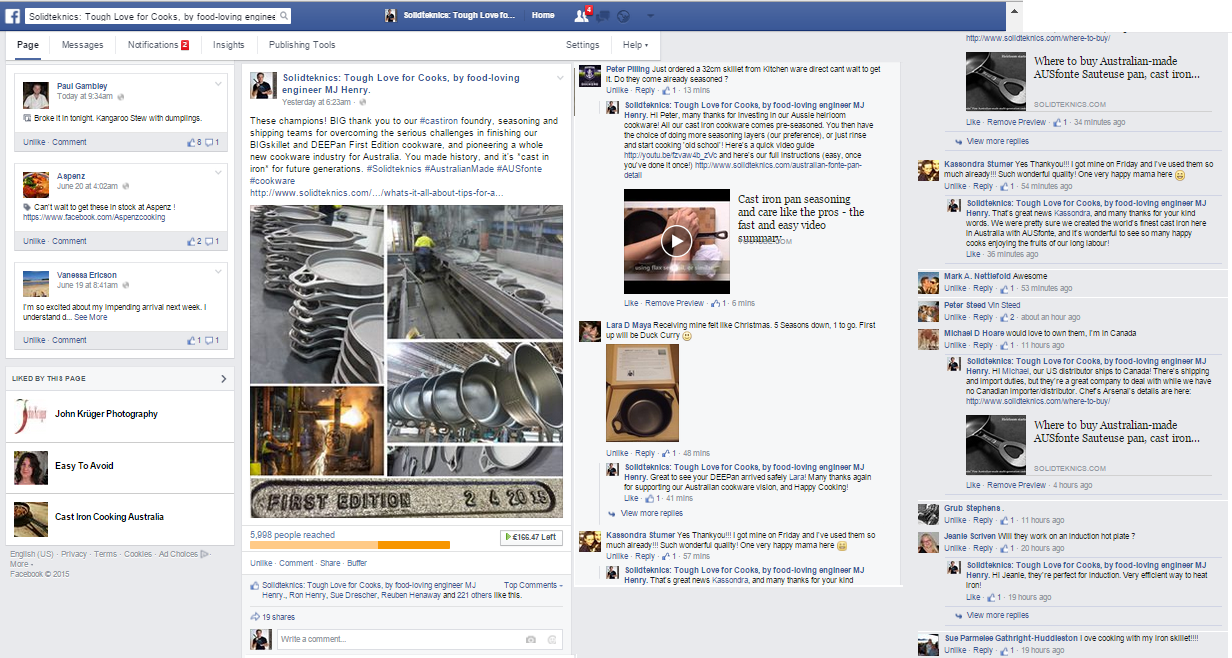Viewport: 1232px width, 658px height.
Task: Click the €166.47 Left boost button
Action: (531, 538)
